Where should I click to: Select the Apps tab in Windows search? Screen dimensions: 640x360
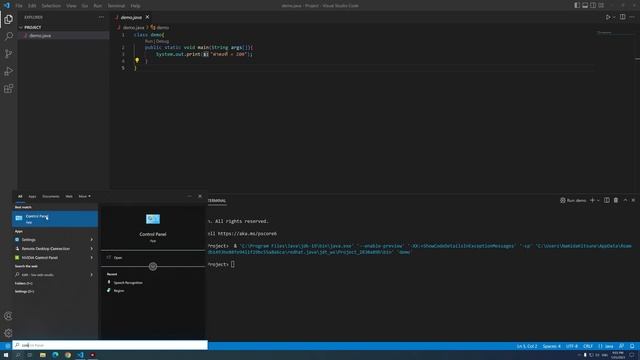coord(32,196)
